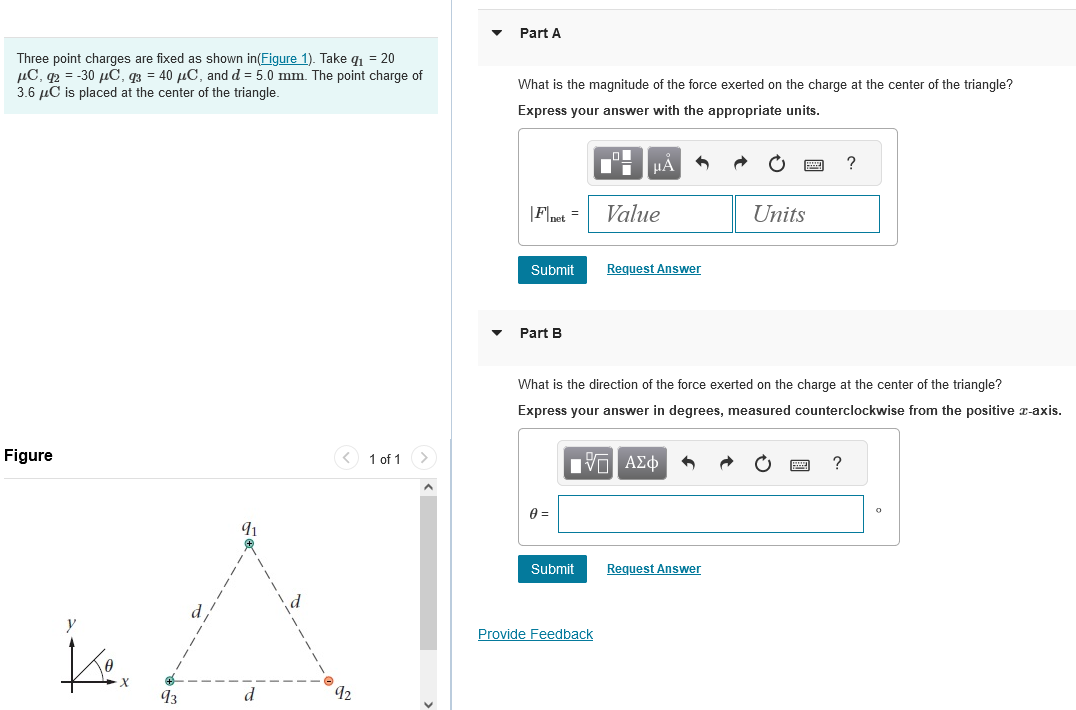The image size is (1076, 710).
Task: Open the Figure 1 link in problem statement
Action: [x=284, y=58]
